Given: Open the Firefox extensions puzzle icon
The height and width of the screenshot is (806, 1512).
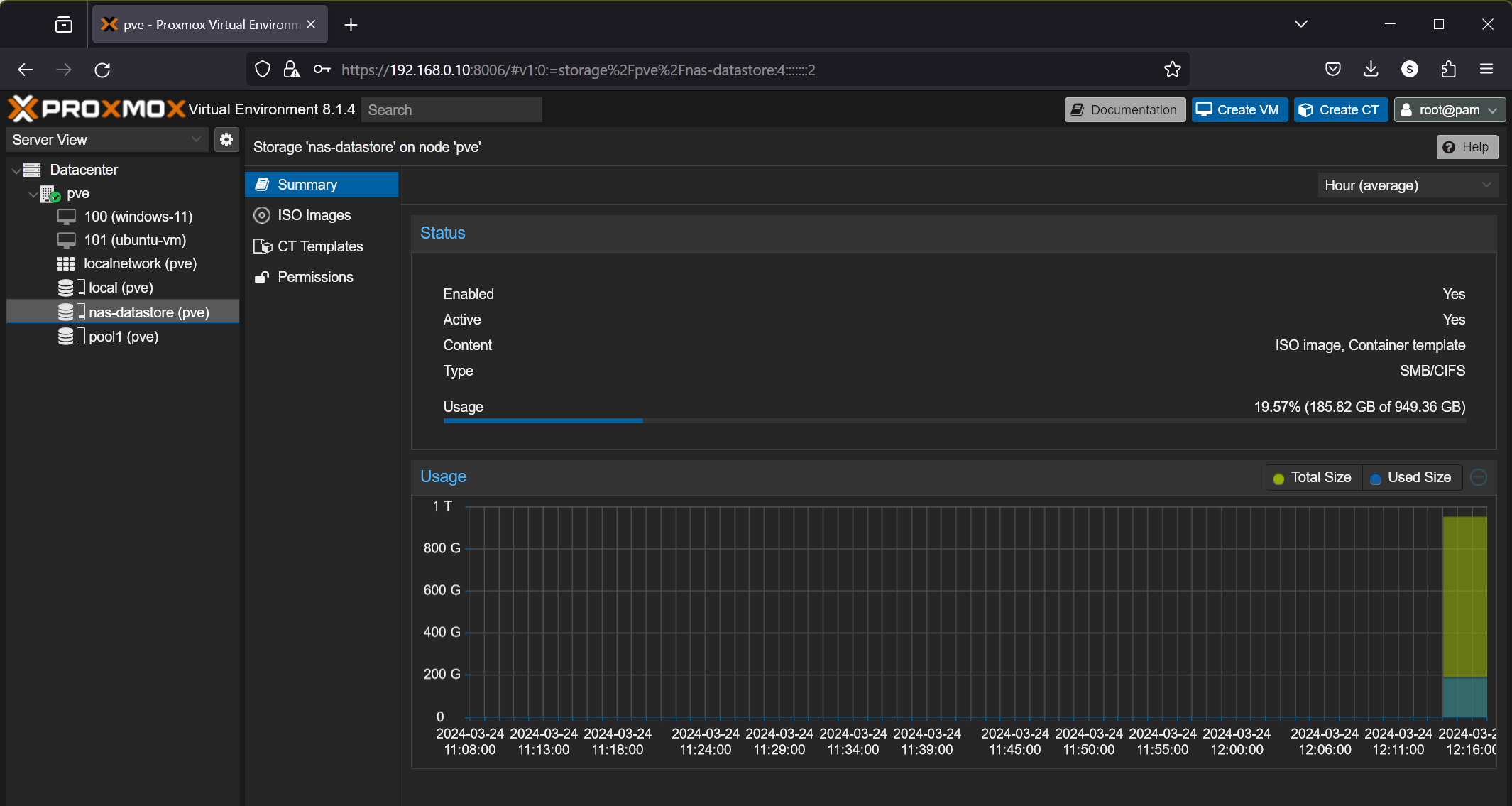Looking at the screenshot, I should [1448, 69].
